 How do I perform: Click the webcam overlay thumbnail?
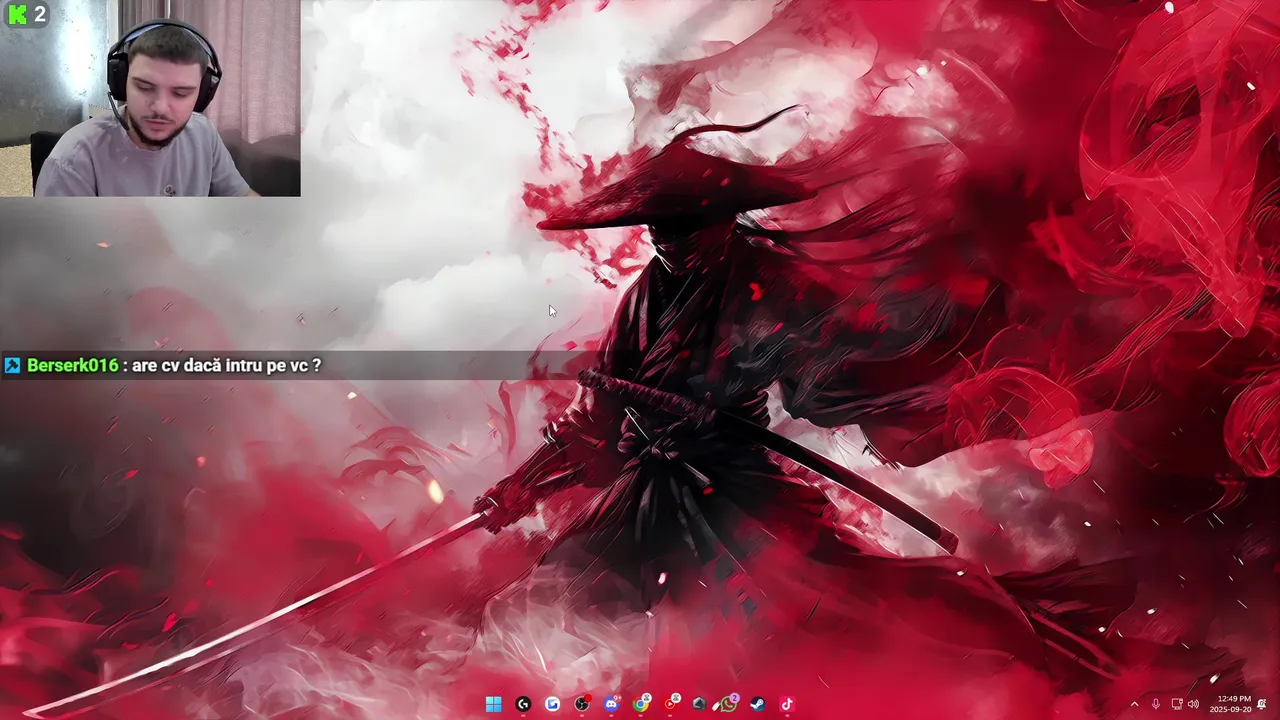(150, 98)
